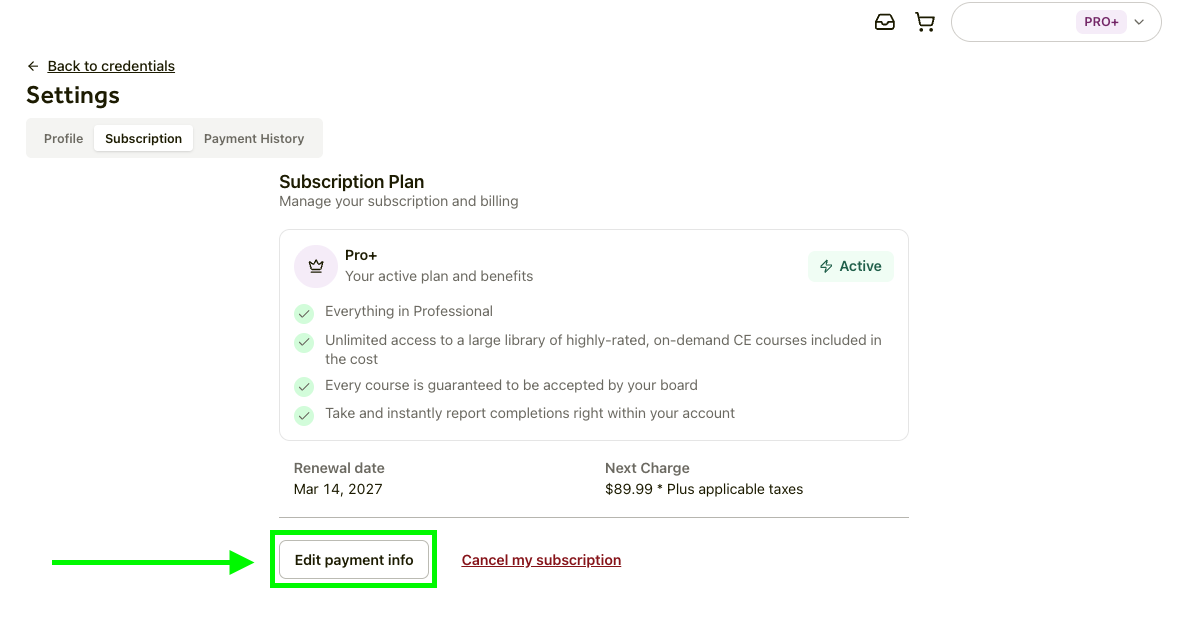Click the Pro+ crown icon
The width and height of the screenshot is (1179, 625).
pyautogui.click(x=316, y=267)
